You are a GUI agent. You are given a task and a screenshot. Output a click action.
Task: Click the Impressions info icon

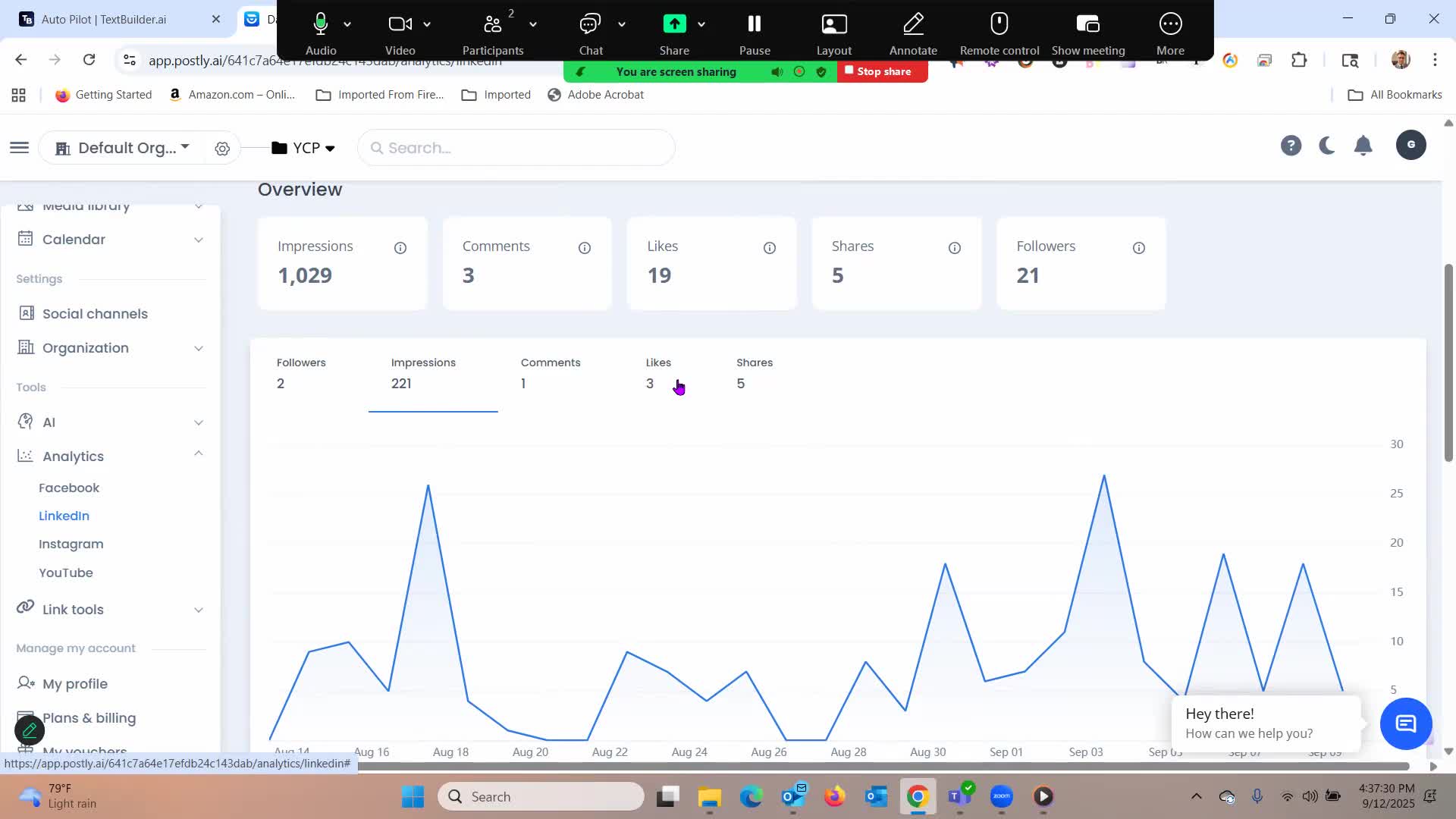tap(400, 248)
